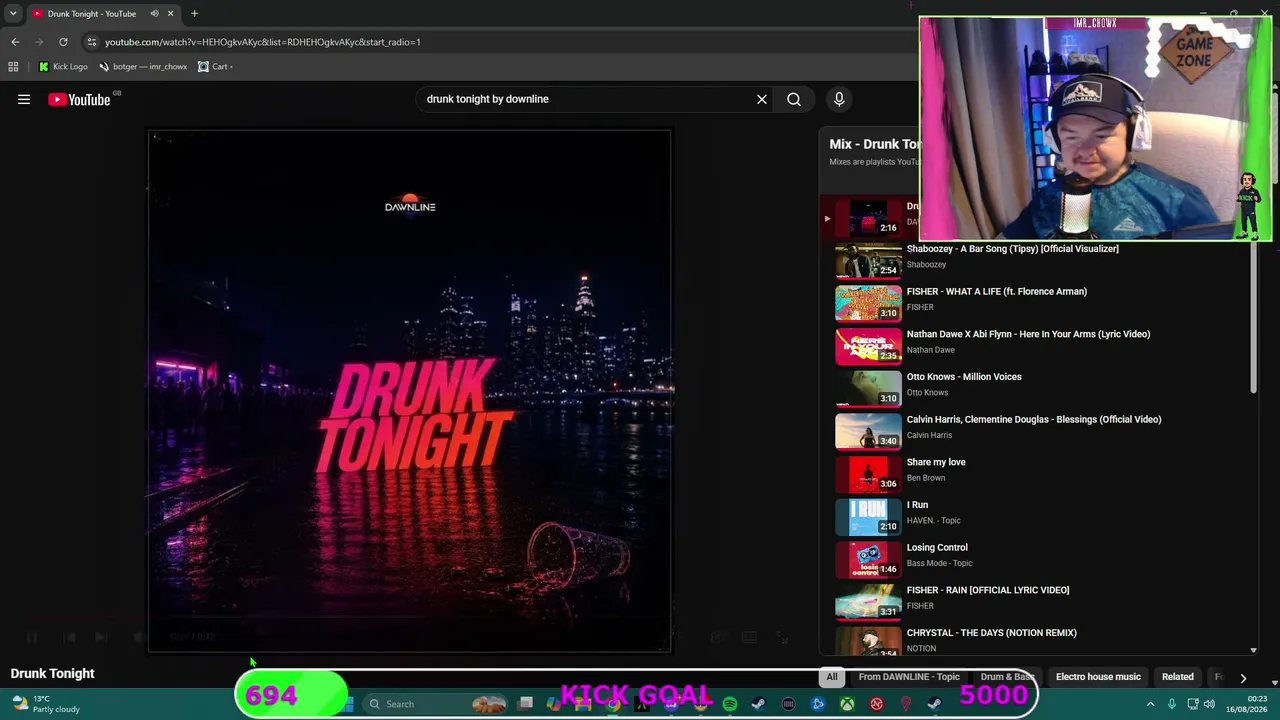This screenshot has height=720, width=1280.
Task: Select the Related filter chip
Action: tap(1178, 677)
